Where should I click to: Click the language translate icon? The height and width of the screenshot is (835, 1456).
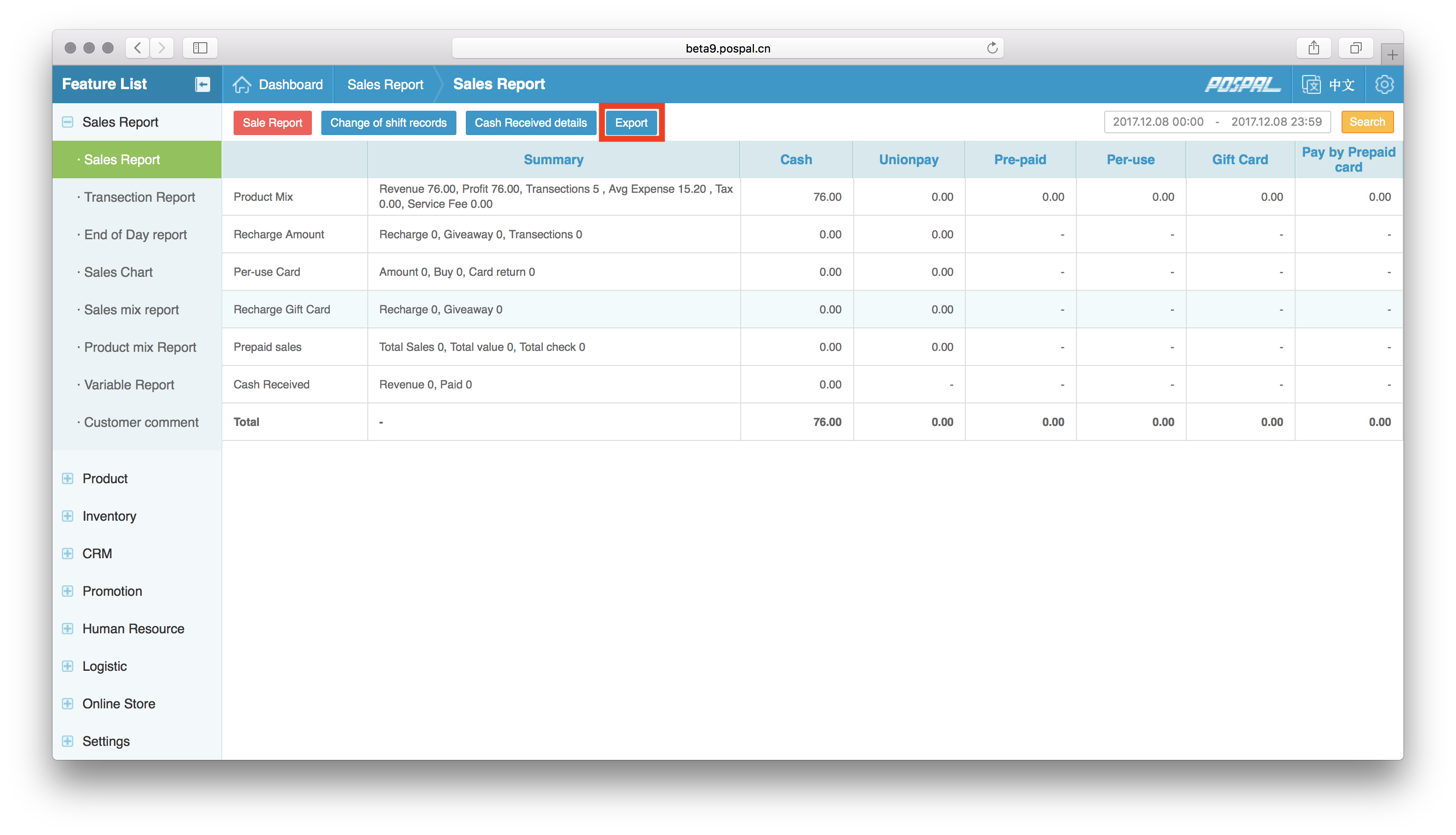click(1312, 84)
